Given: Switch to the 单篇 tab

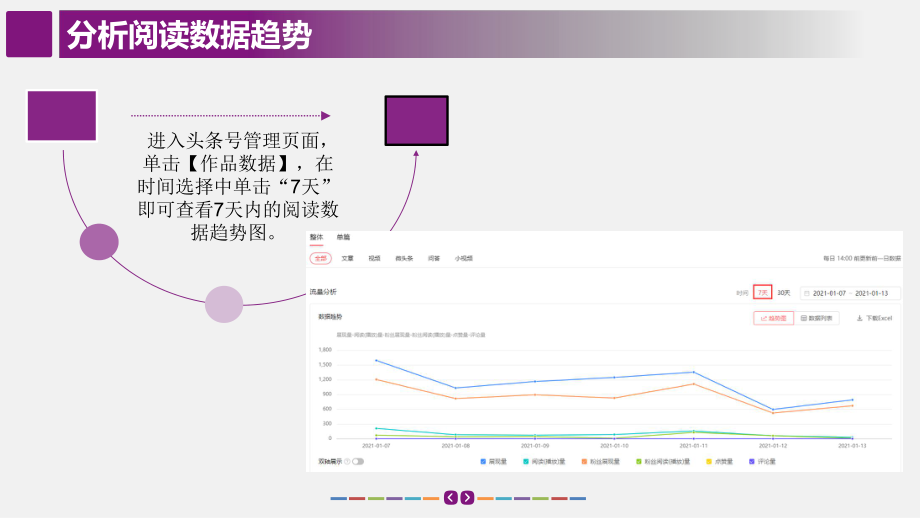Looking at the screenshot, I should [343, 237].
